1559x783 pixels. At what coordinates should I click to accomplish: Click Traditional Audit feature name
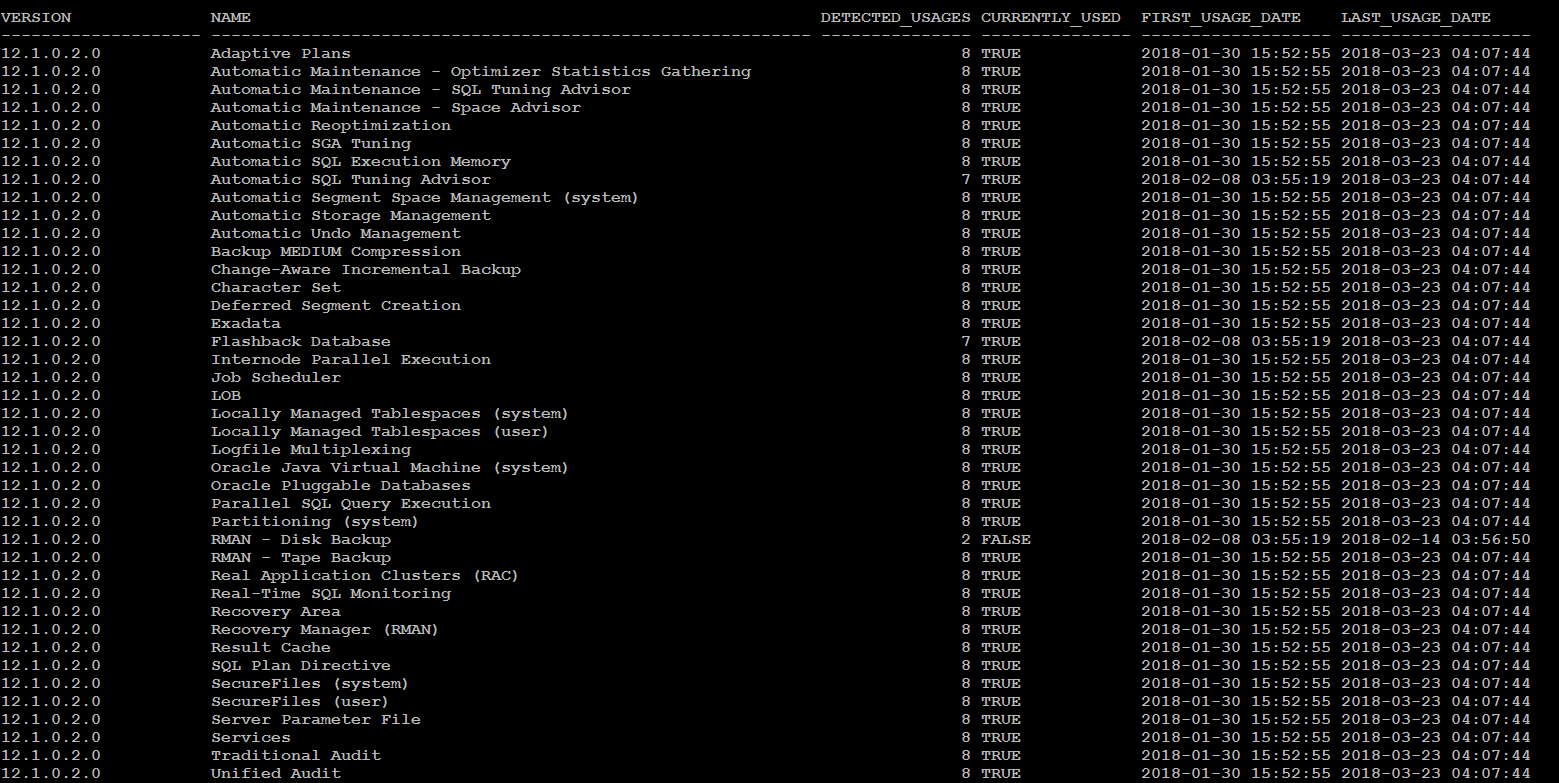pos(296,755)
